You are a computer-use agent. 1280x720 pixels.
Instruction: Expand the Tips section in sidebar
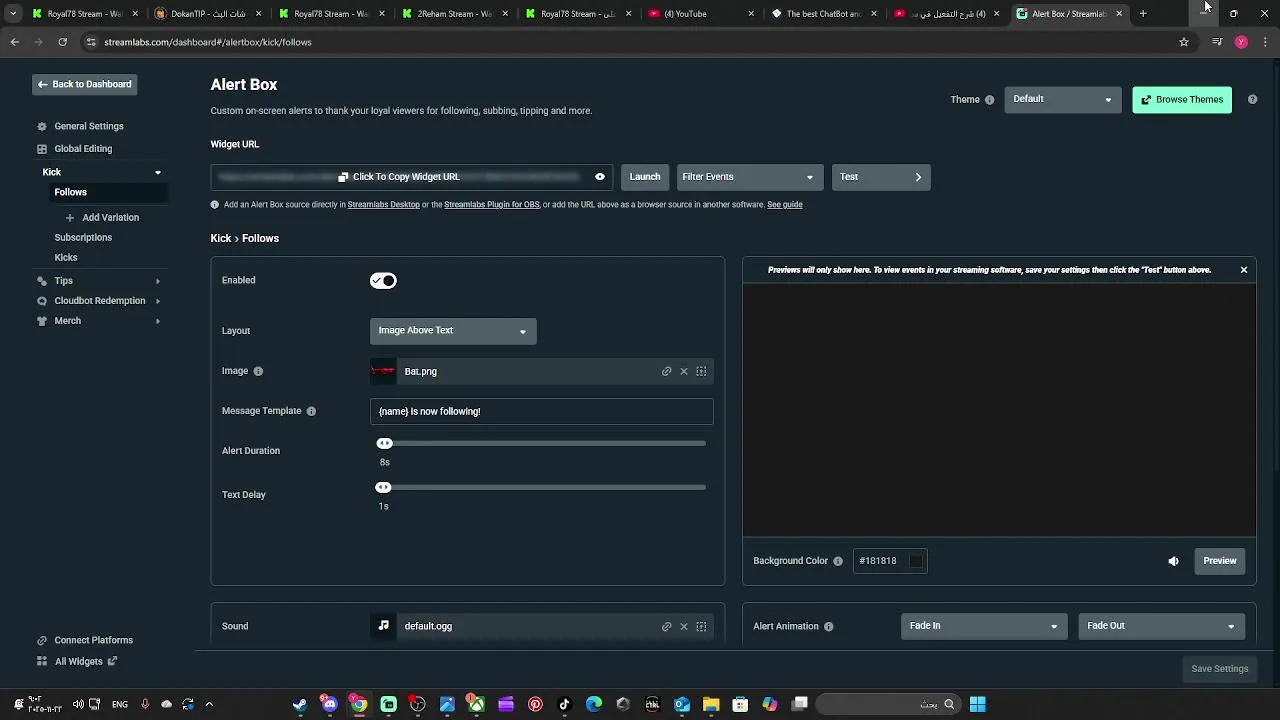pyautogui.click(x=157, y=281)
